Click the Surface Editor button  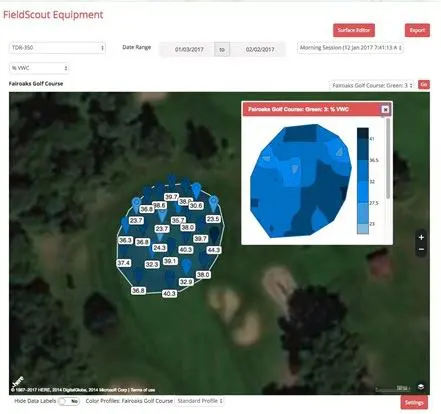(354, 30)
